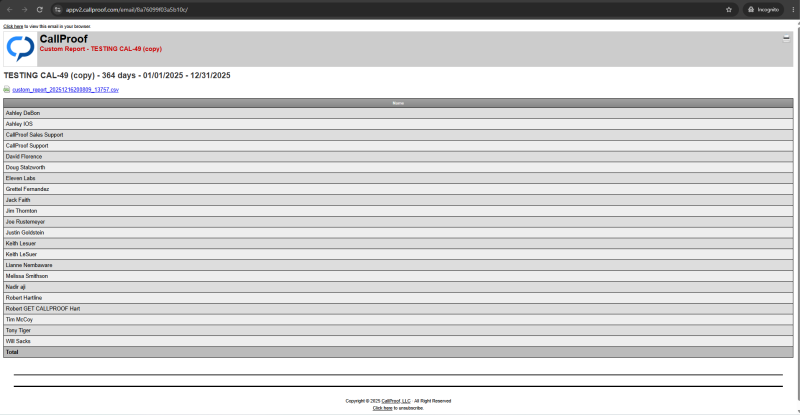Select the CallProof Sales Support row

(398, 135)
